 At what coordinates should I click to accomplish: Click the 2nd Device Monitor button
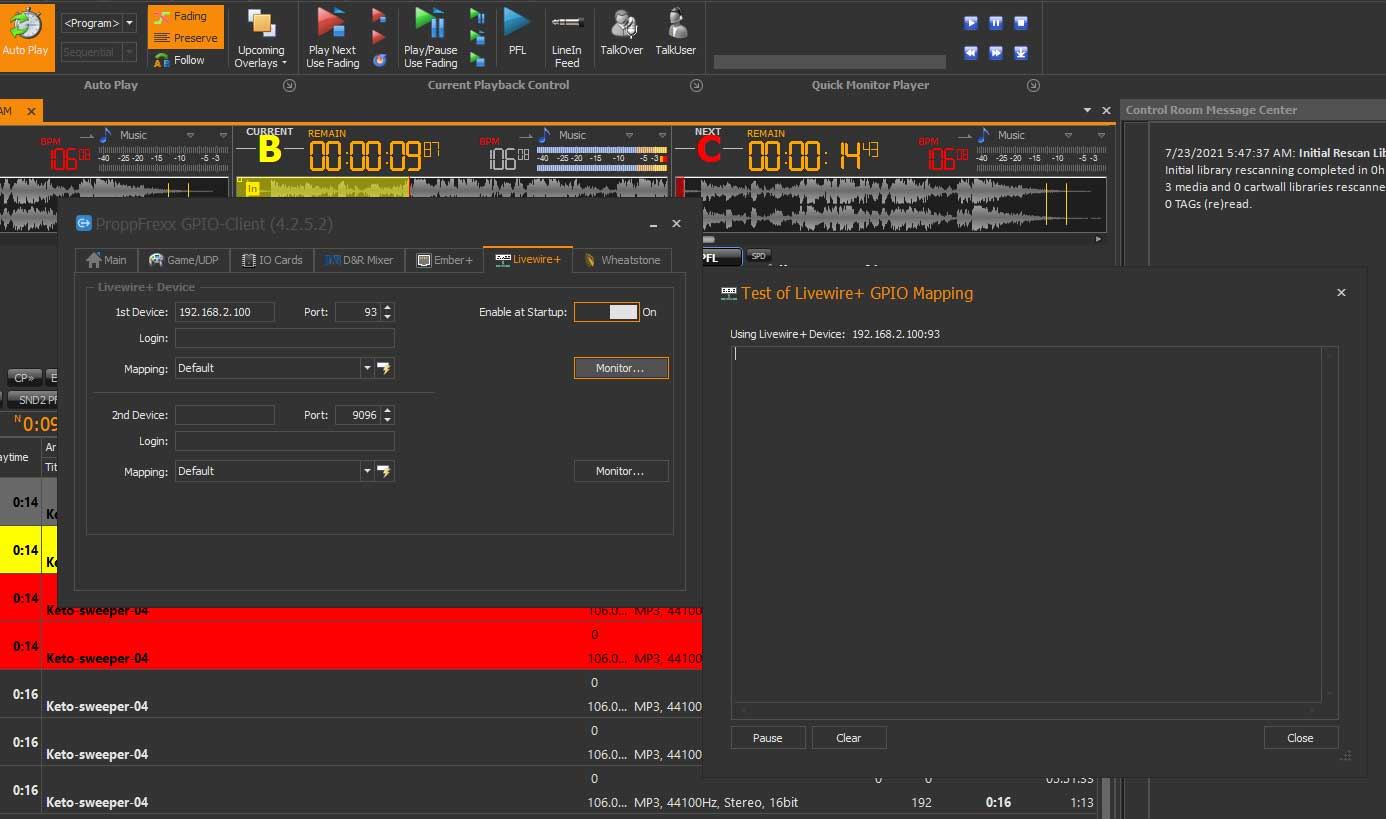[x=621, y=471]
